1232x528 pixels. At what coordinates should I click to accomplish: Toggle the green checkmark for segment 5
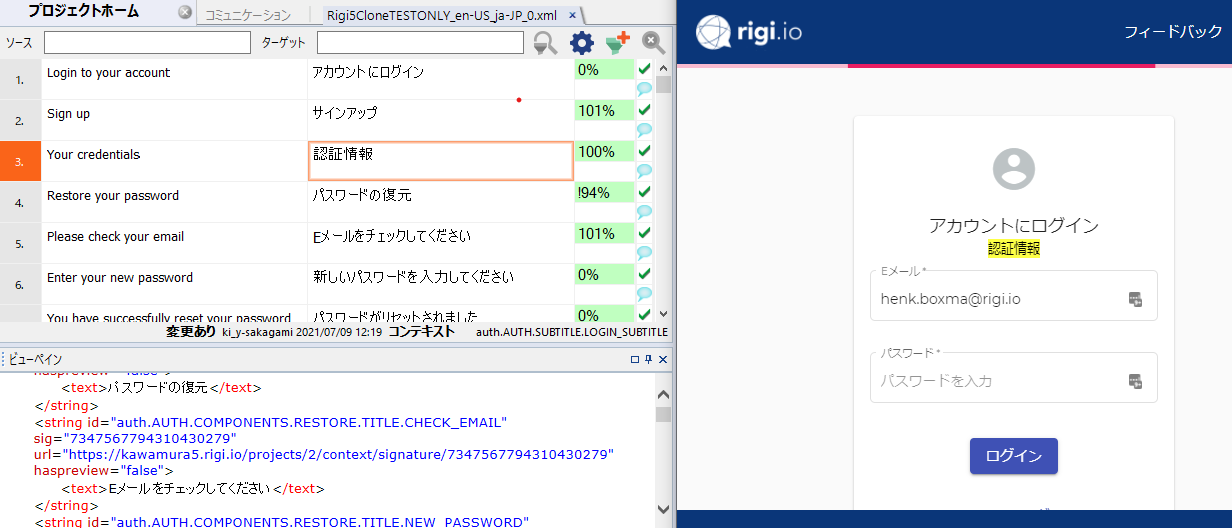644,233
